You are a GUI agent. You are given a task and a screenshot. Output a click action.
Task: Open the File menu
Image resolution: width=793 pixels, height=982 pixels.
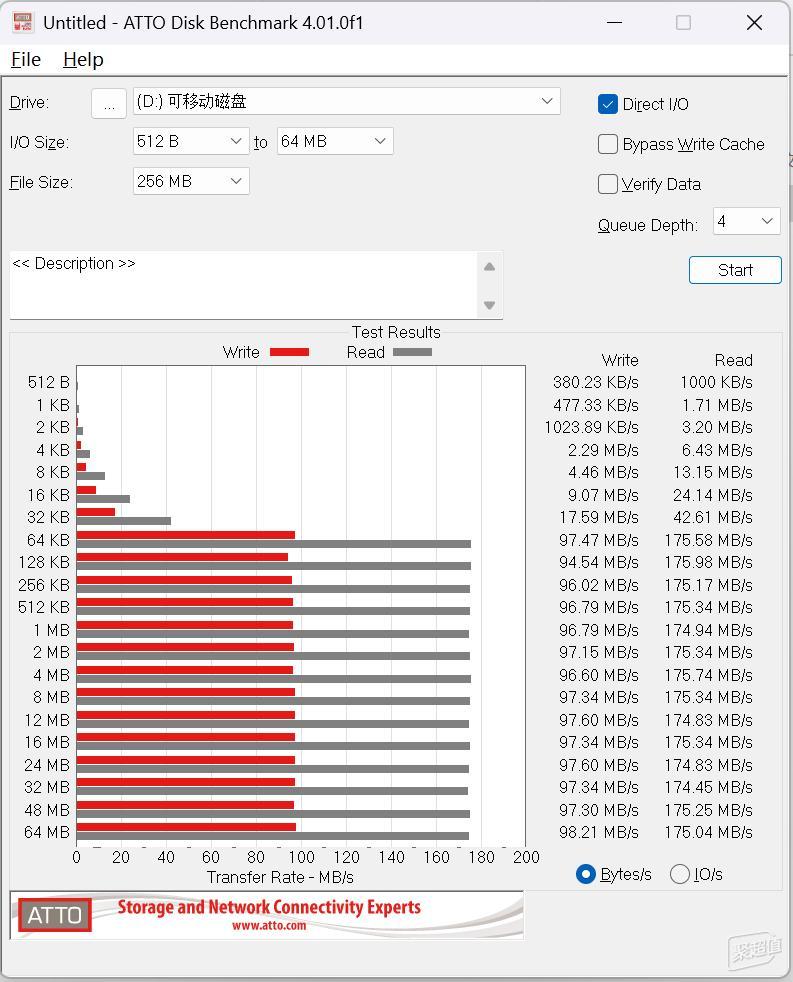coord(26,59)
